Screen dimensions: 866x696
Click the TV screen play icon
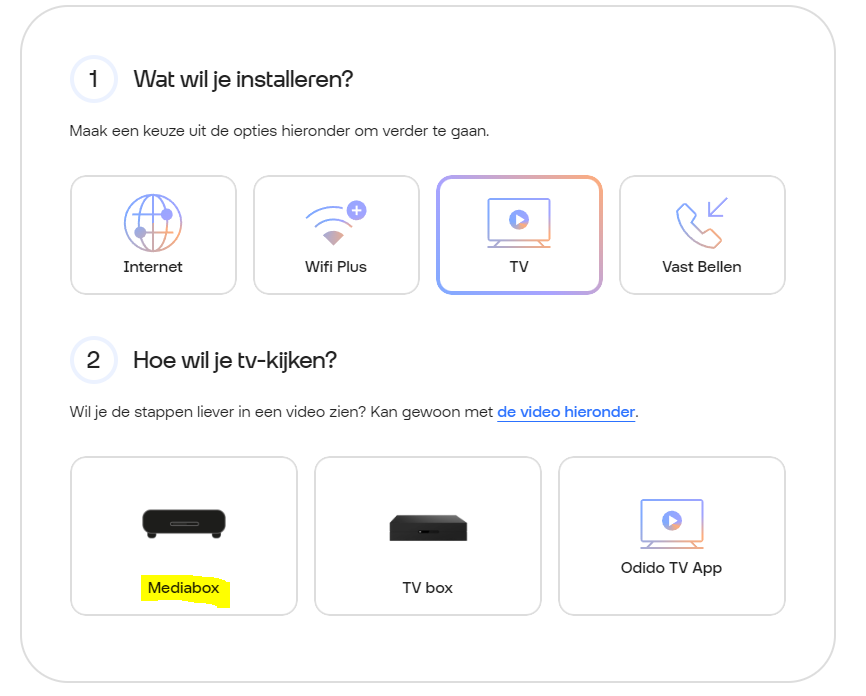tap(519, 223)
